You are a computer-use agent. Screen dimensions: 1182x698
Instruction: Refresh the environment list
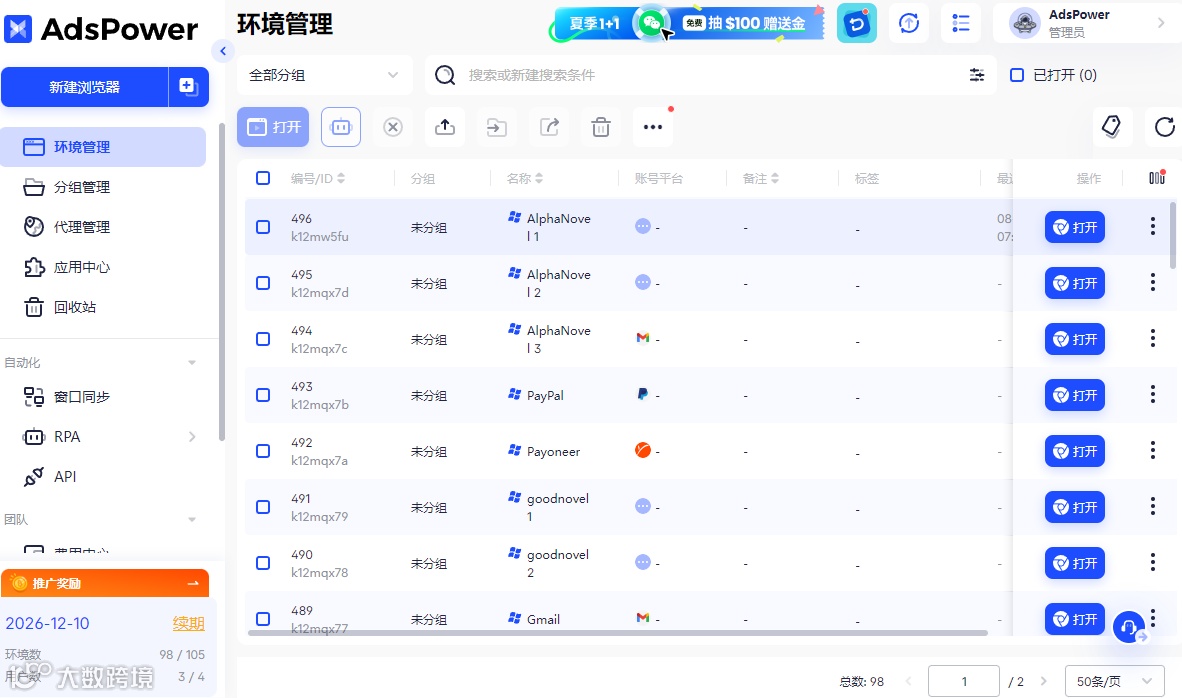point(1164,127)
